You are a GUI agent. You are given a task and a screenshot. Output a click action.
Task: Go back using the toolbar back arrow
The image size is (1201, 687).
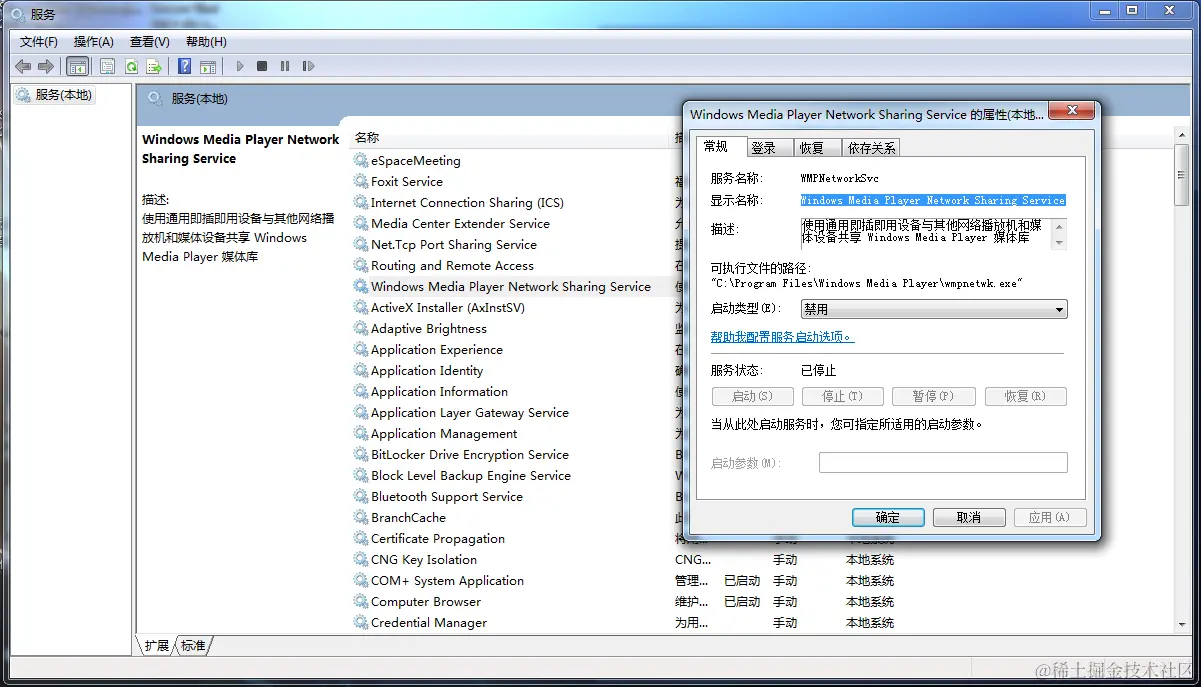pos(23,66)
